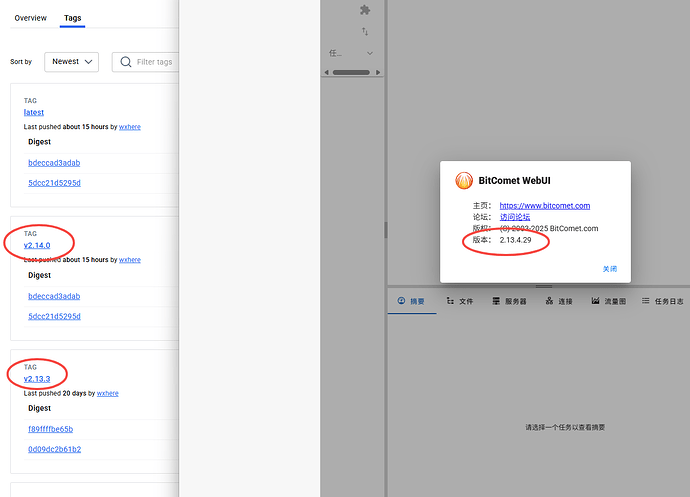Open the Sort by Newest dropdown
Image resolution: width=690 pixels, height=497 pixels.
coord(71,62)
